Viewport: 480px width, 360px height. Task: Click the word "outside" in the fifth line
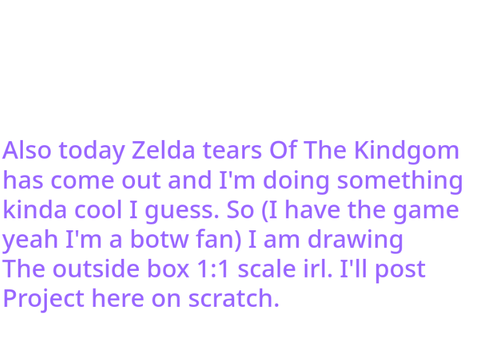coord(96,269)
